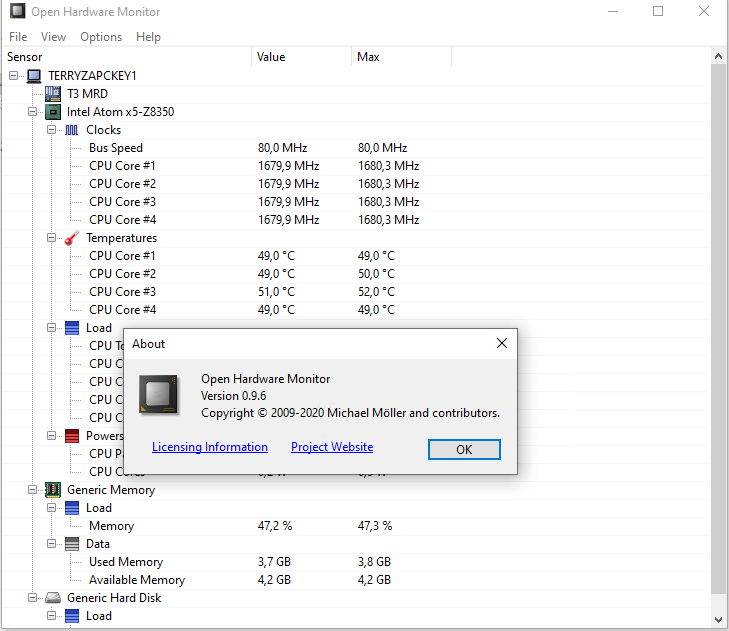
Task: Click the 3,7 GB Used Memory value
Action: tap(274, 562)
